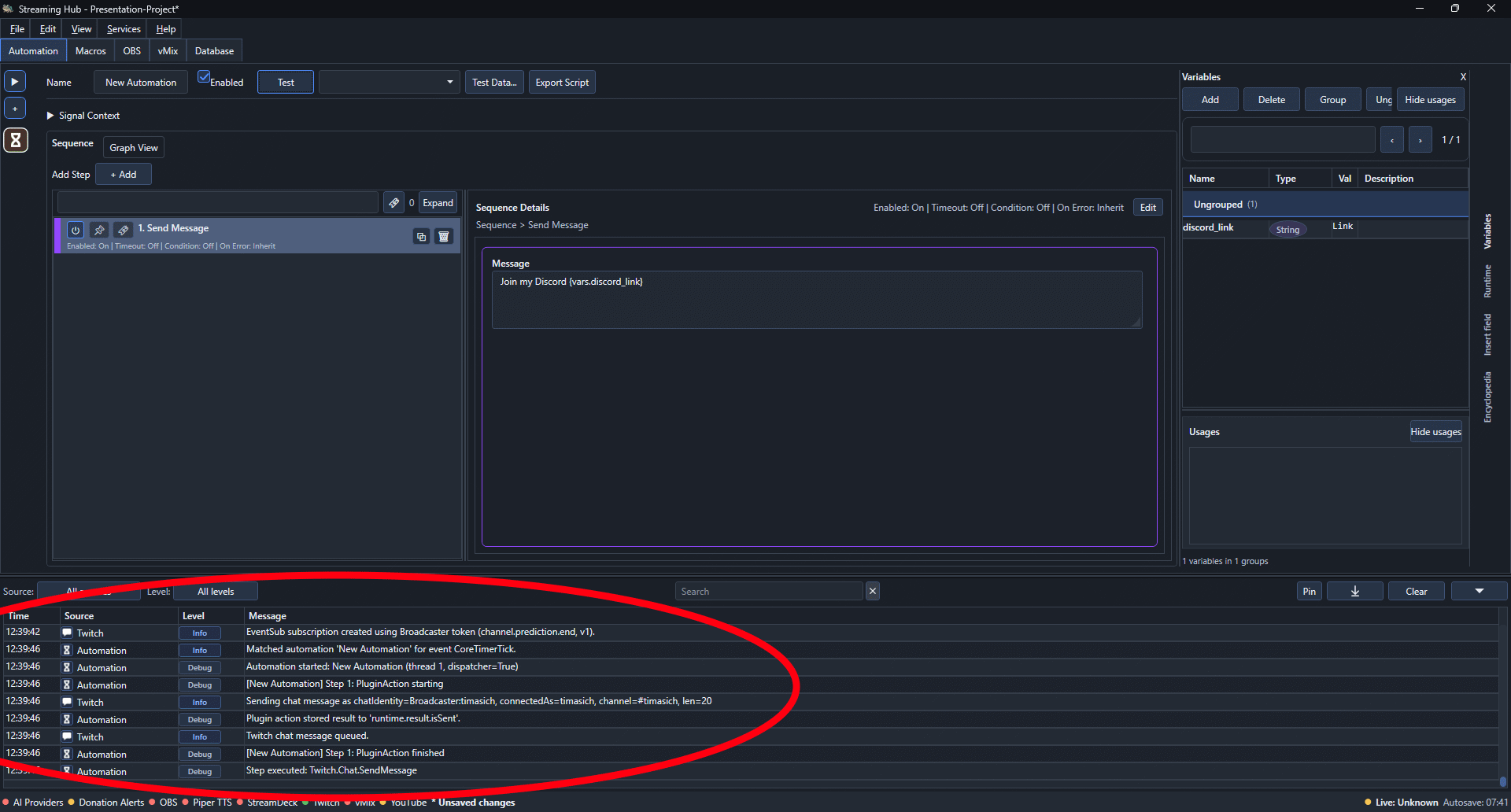Image resolution: width=1511 pixels, height=812 pixels.
Task: Click the Test Data... button
Action: pos(494,82)
